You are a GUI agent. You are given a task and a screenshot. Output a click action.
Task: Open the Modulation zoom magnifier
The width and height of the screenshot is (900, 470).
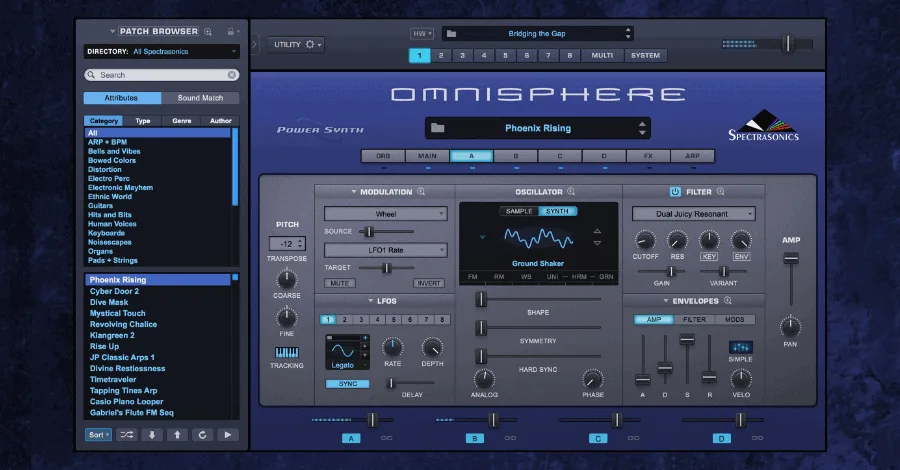[421, 192]
